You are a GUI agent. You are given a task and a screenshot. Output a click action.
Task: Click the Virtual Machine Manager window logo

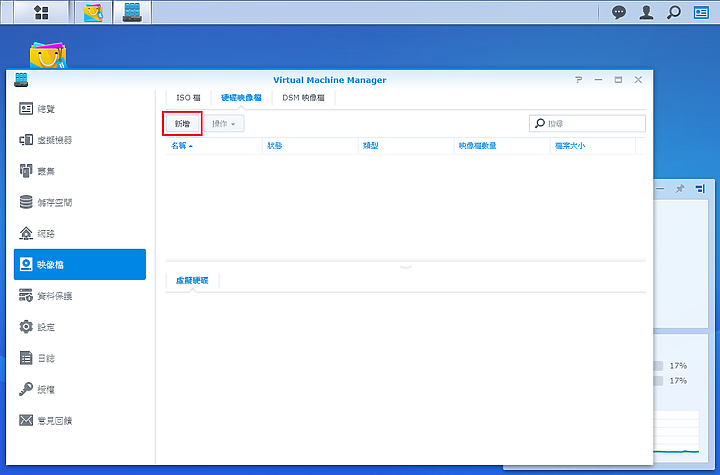21,80
